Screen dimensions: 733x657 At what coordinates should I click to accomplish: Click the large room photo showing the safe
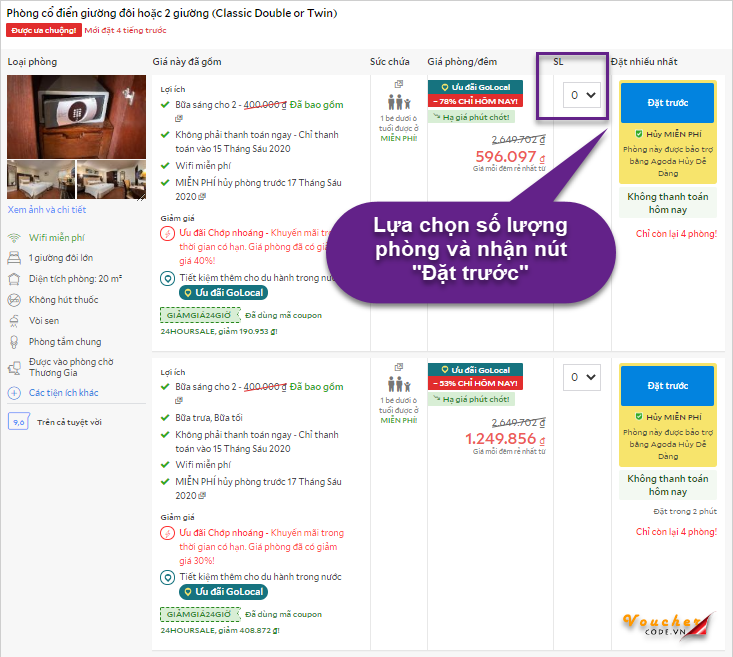[75, 116]
